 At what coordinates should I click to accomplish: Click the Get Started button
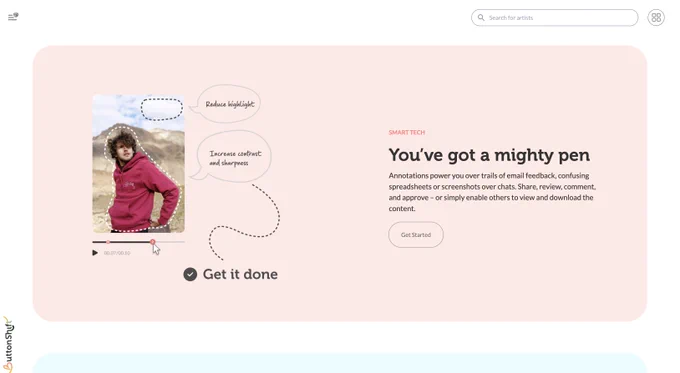415,235
